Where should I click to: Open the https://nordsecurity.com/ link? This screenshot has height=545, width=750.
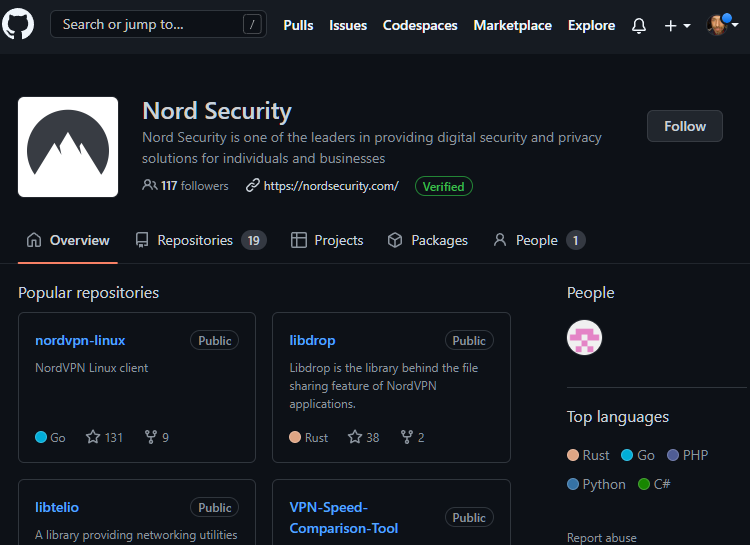(331, 186)
